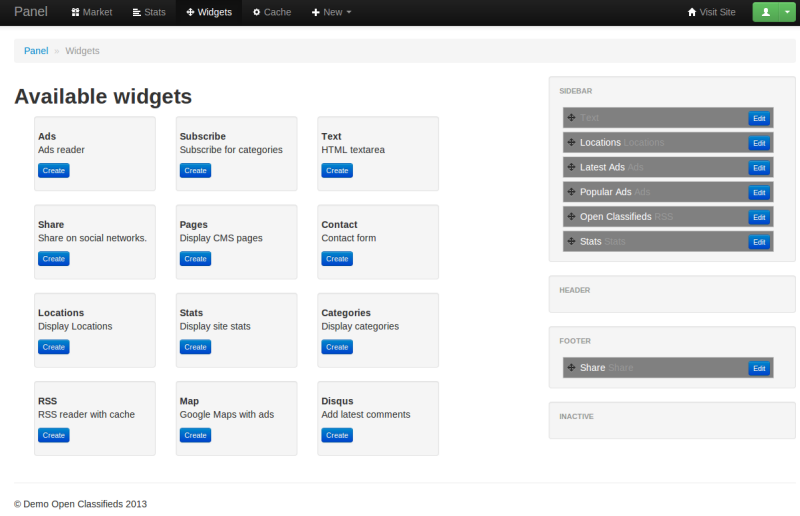This screenshot has width=800, height=516.
Task: Click the move icon beside Popular Ads
Action: tap(571, 192)
